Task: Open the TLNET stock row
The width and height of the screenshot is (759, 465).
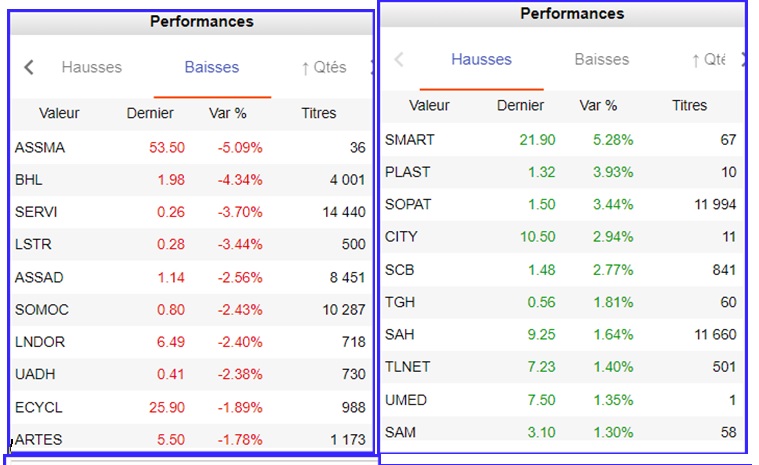Action: tap(408, 367)
